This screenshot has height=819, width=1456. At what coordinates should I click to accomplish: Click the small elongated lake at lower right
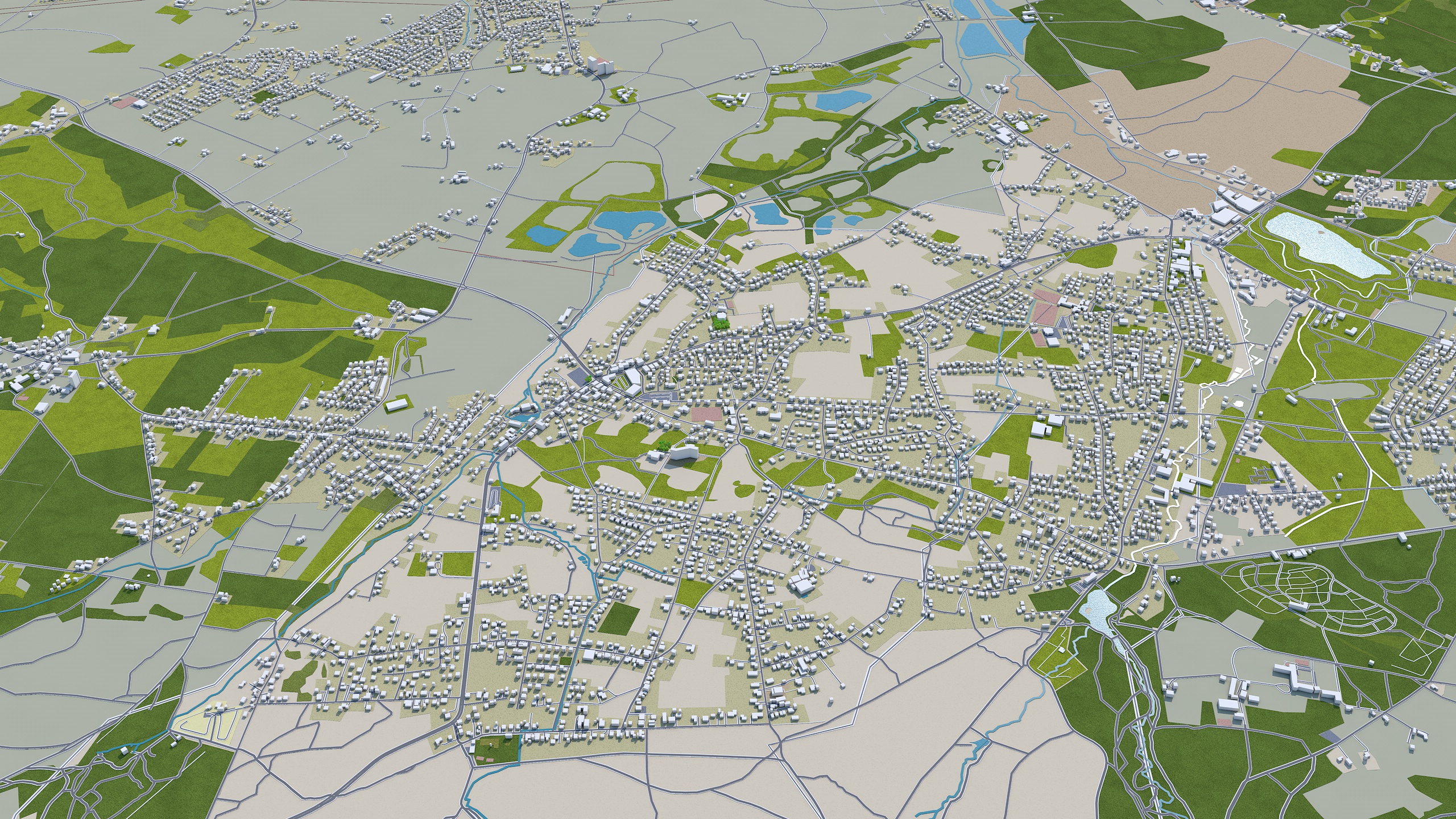click(1098, 608)
